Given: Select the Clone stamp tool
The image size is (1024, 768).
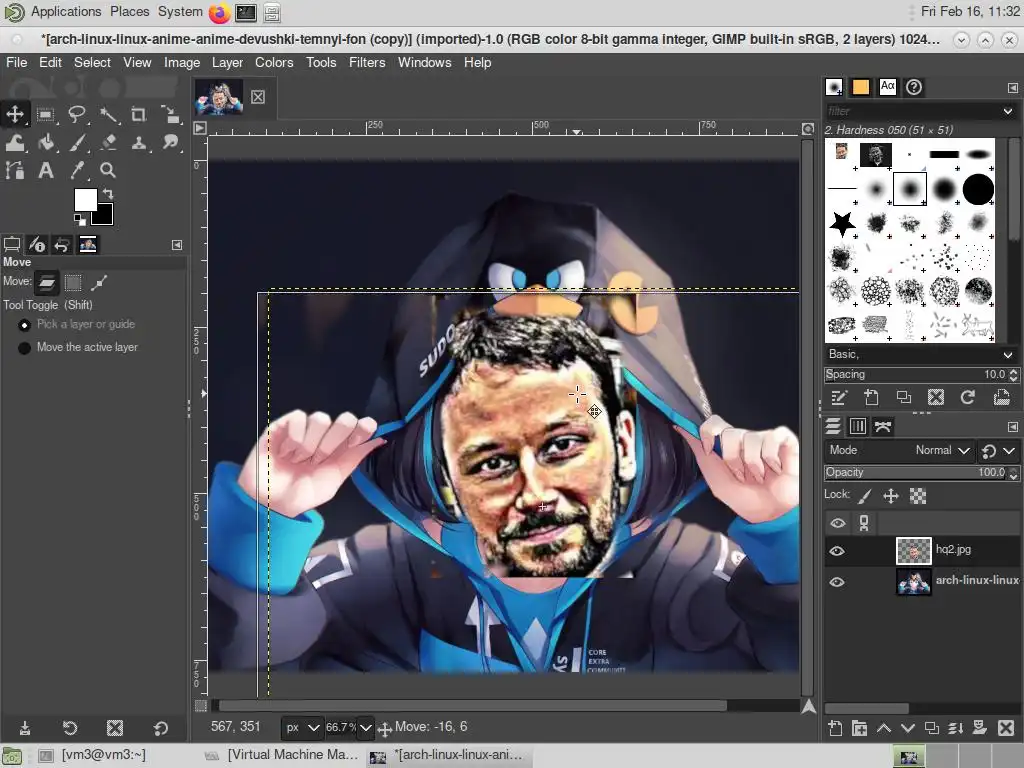Looking at the screenshot, I should (x=139, y=142).
